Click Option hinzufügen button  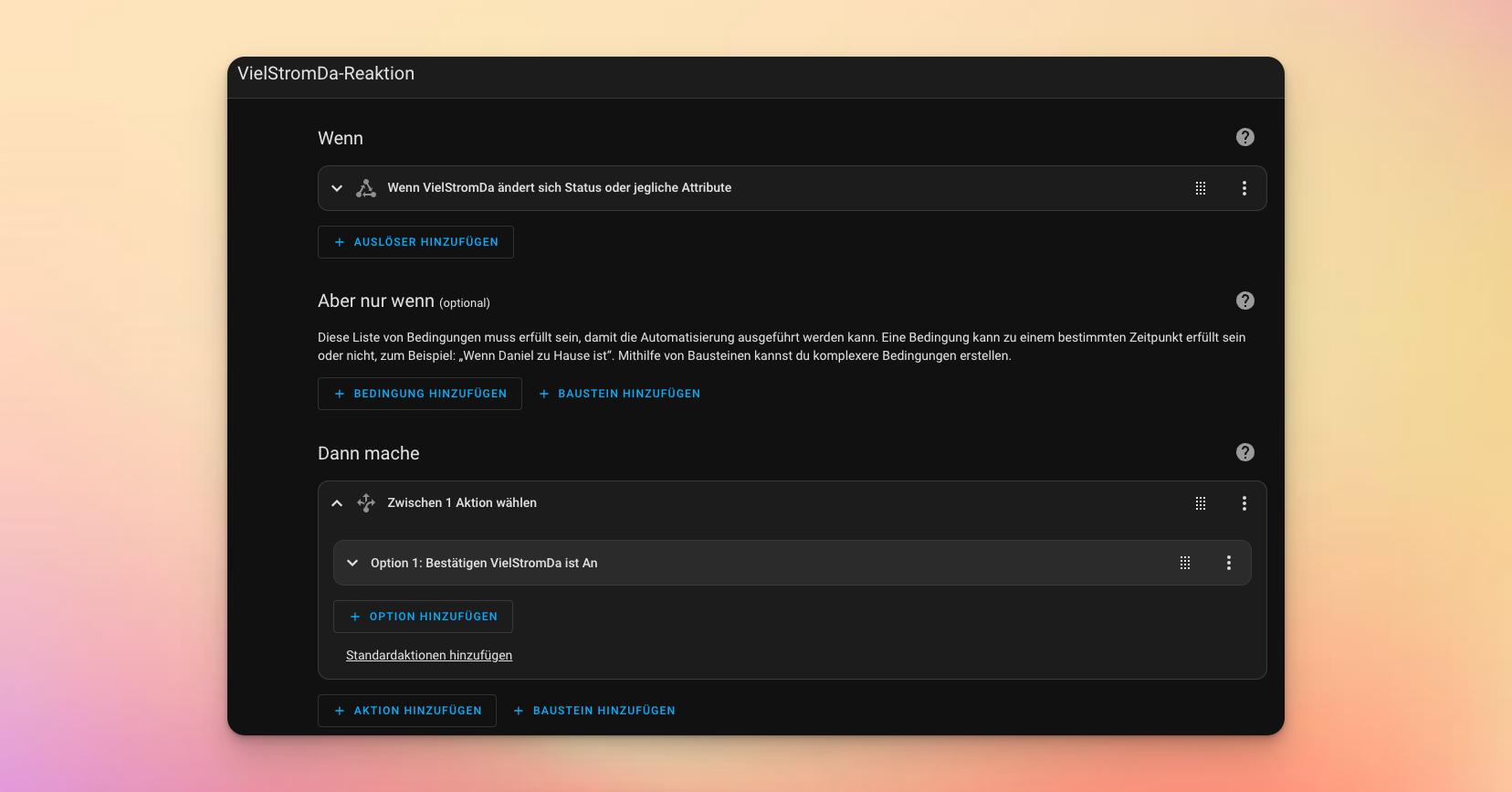(x=423, y=617)
